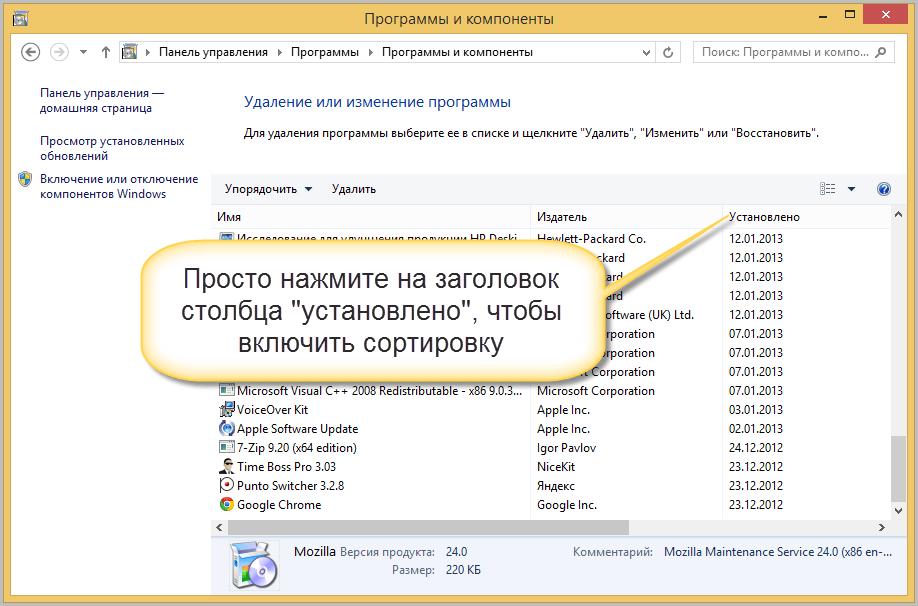Click the greyed Forward arrow button
The width and height of the screenshot is (918, 606).
point(59,52)
